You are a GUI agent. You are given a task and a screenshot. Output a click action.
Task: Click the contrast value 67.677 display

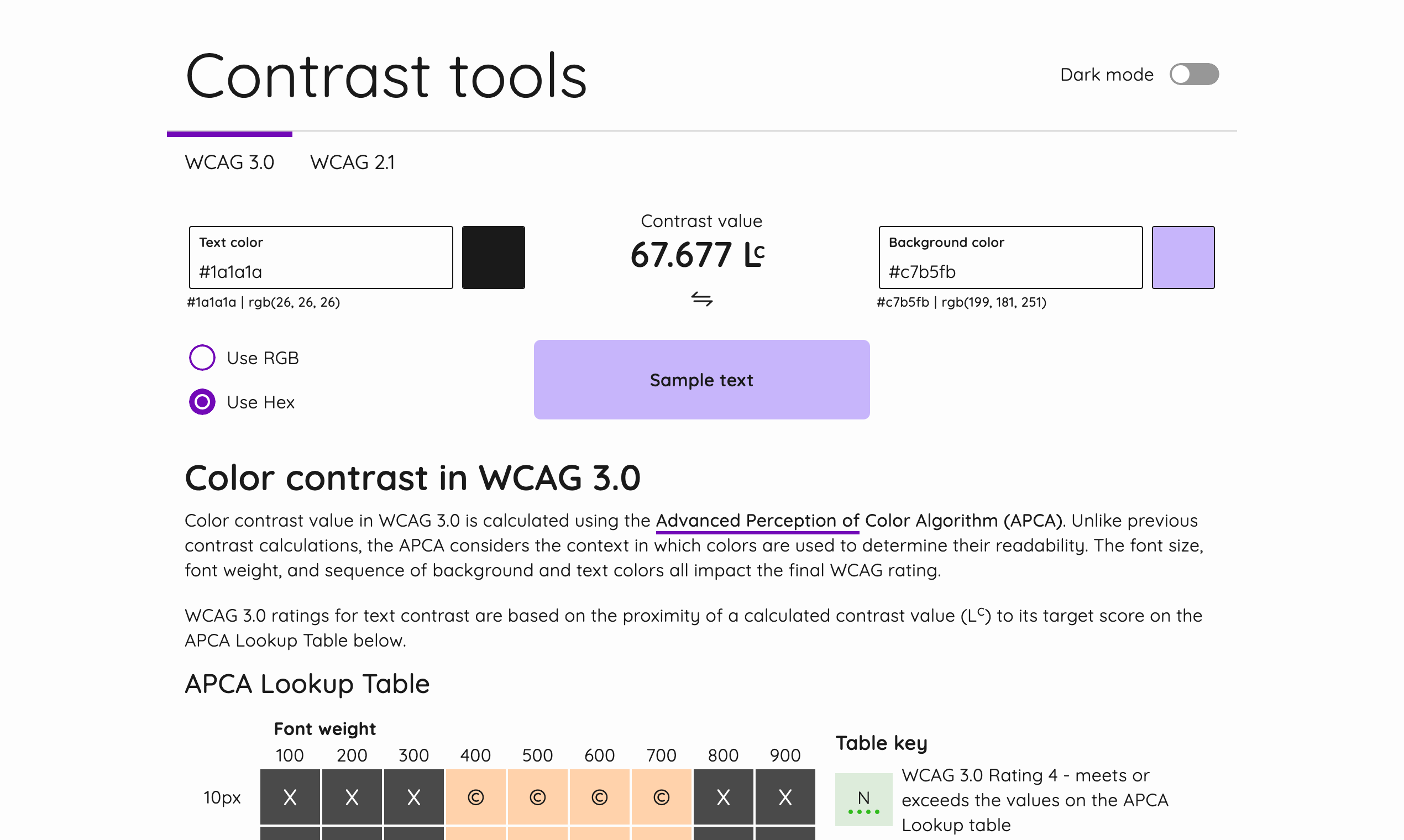(x=682, y=255)
